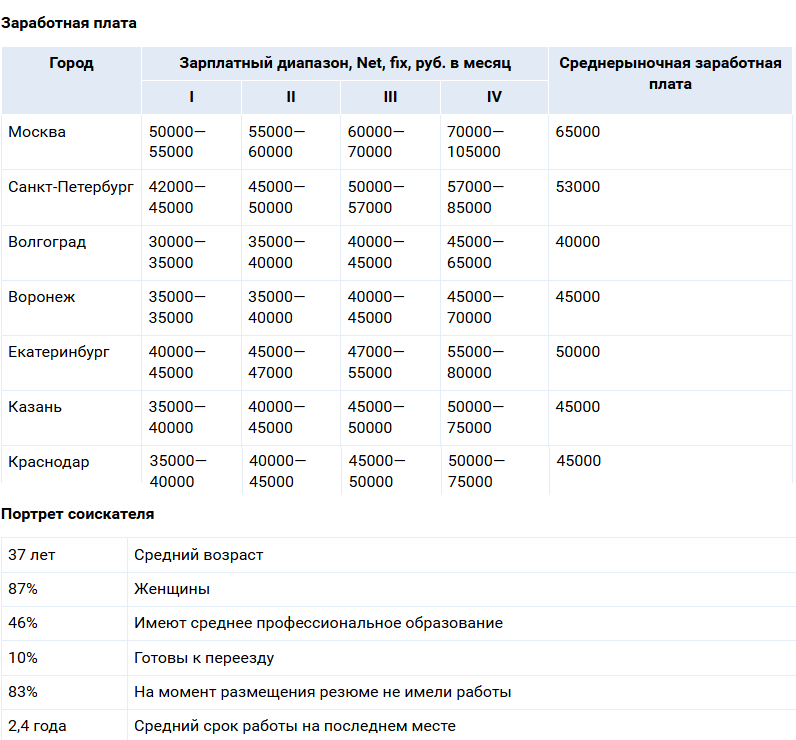The height and width of the screenshot is (740, 796).
Task: Click the "87%" value for Женщины
Action: coord(23,589)
